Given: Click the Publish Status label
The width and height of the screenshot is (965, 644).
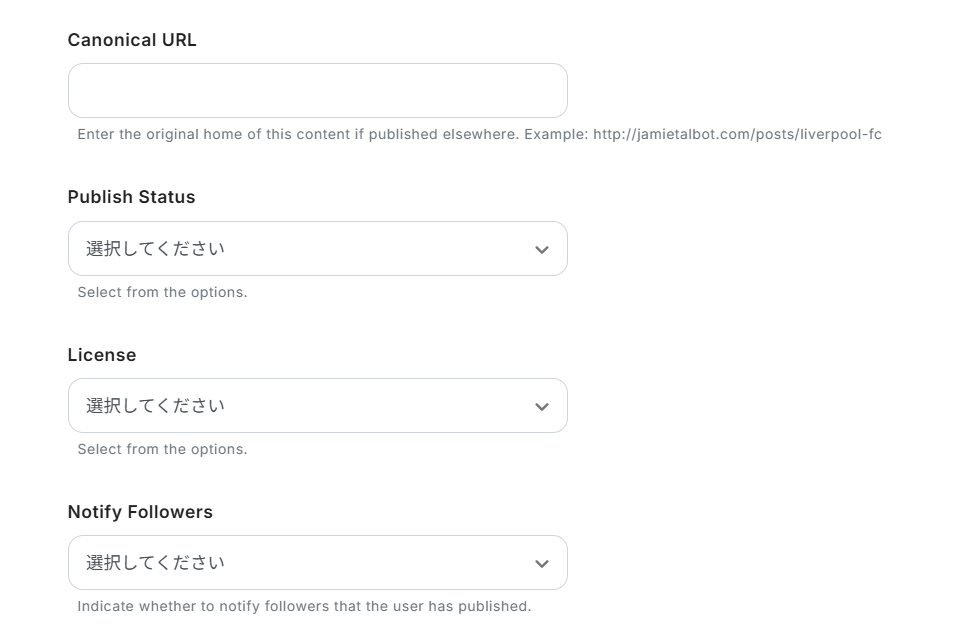Looking at the screenshot, I should pyautogui.click(x=131, y=197).
